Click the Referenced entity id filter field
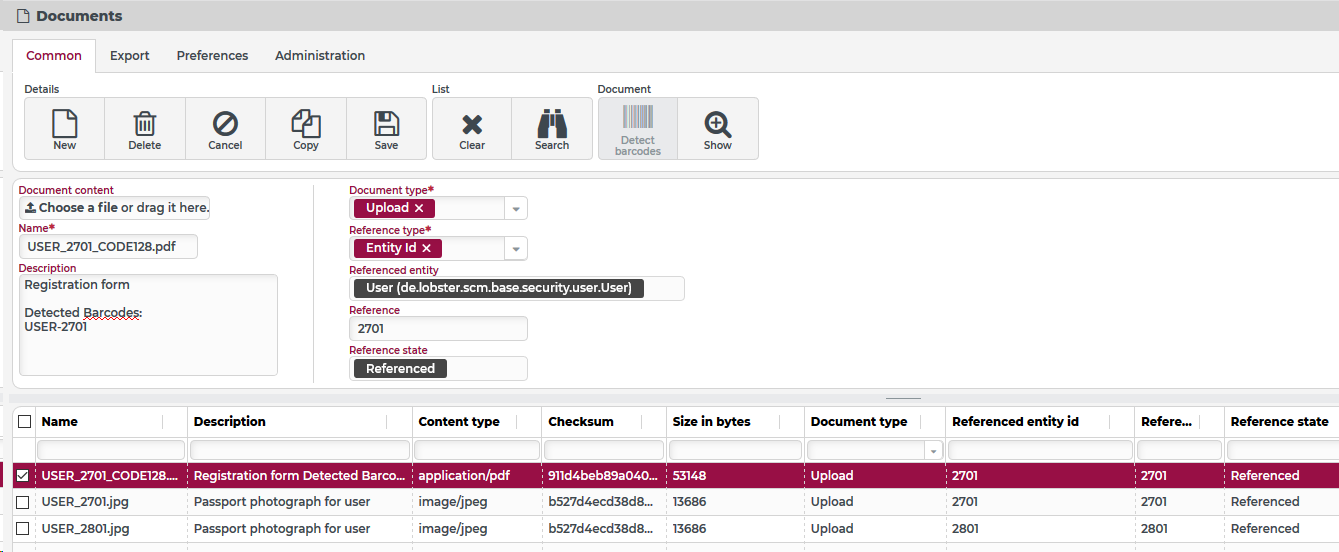The width and height of the screenshot is (1339, 552). tap(1040, 451)
